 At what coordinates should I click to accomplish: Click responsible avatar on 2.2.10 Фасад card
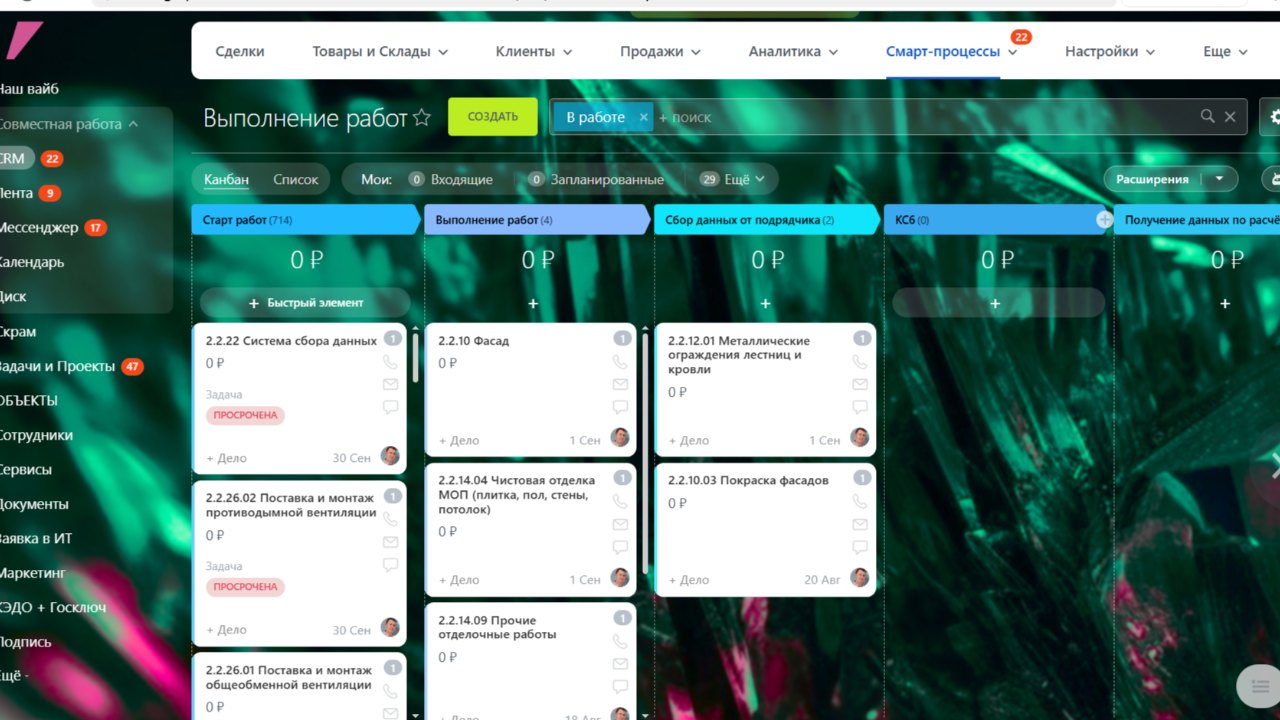620,437
